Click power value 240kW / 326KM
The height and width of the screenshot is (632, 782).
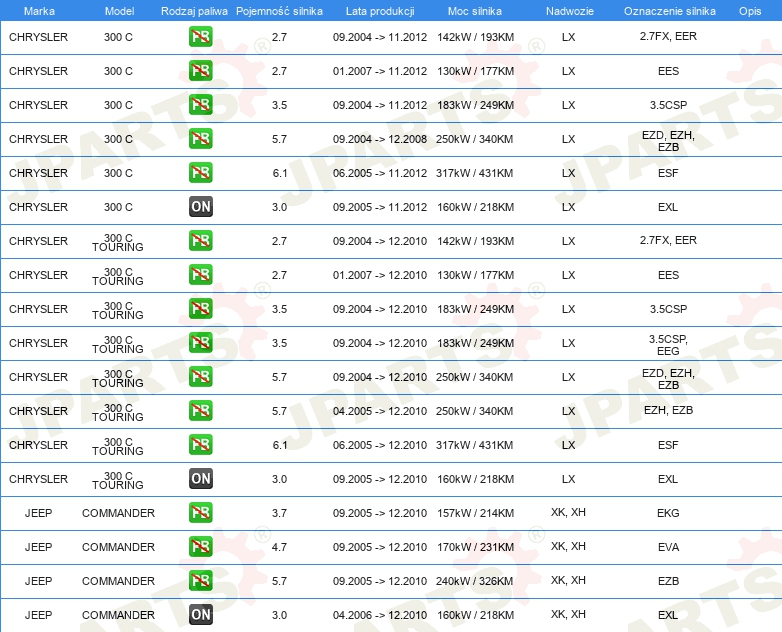[x=475, y=581]
